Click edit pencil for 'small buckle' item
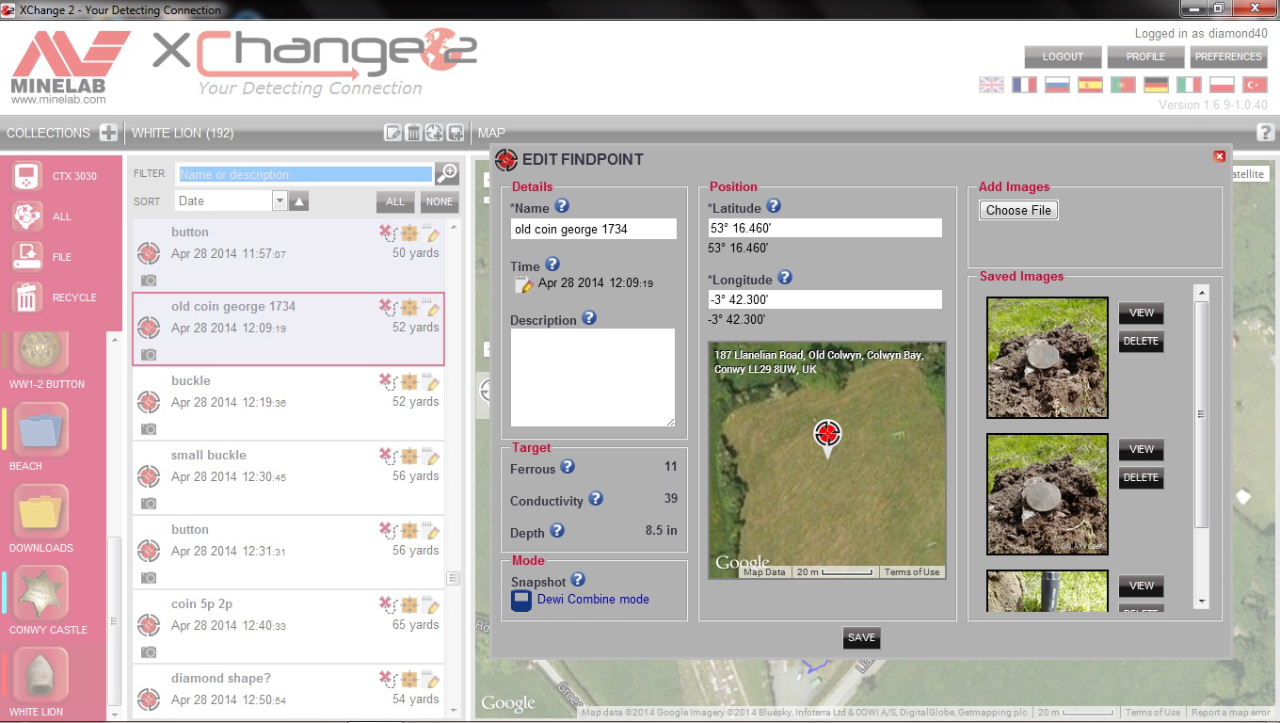 [433, 457]
